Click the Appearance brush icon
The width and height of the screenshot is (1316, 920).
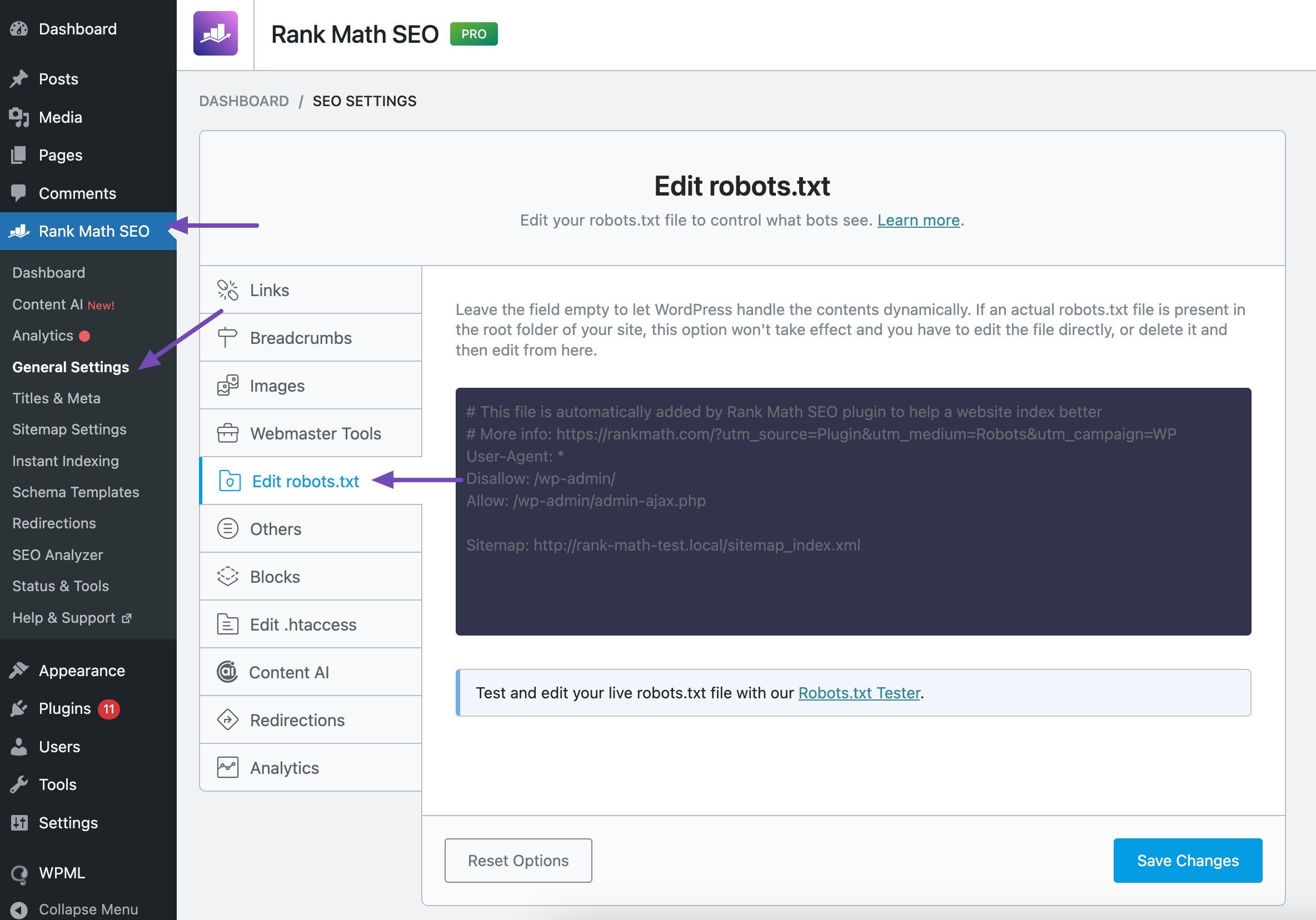pyautogui.click(x=19, y=670)
